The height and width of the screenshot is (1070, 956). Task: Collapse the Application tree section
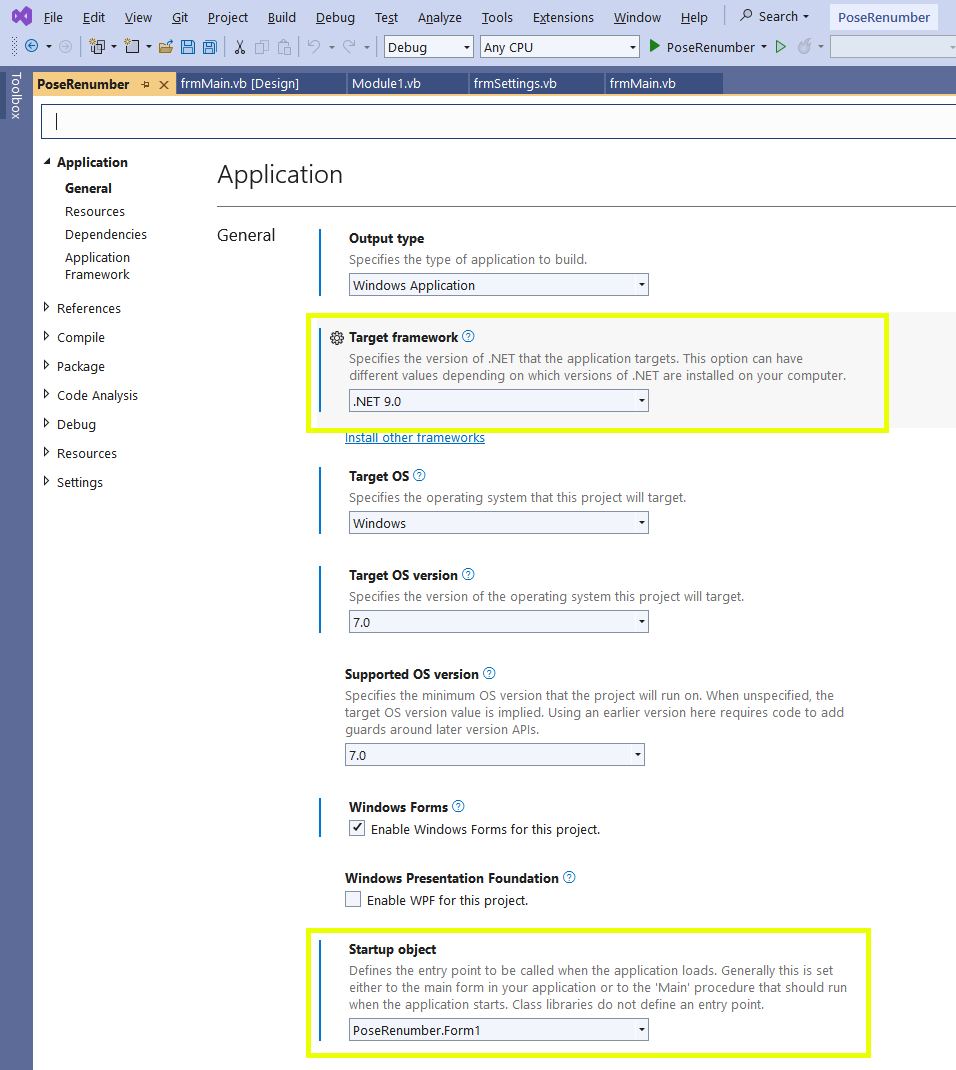47,162
